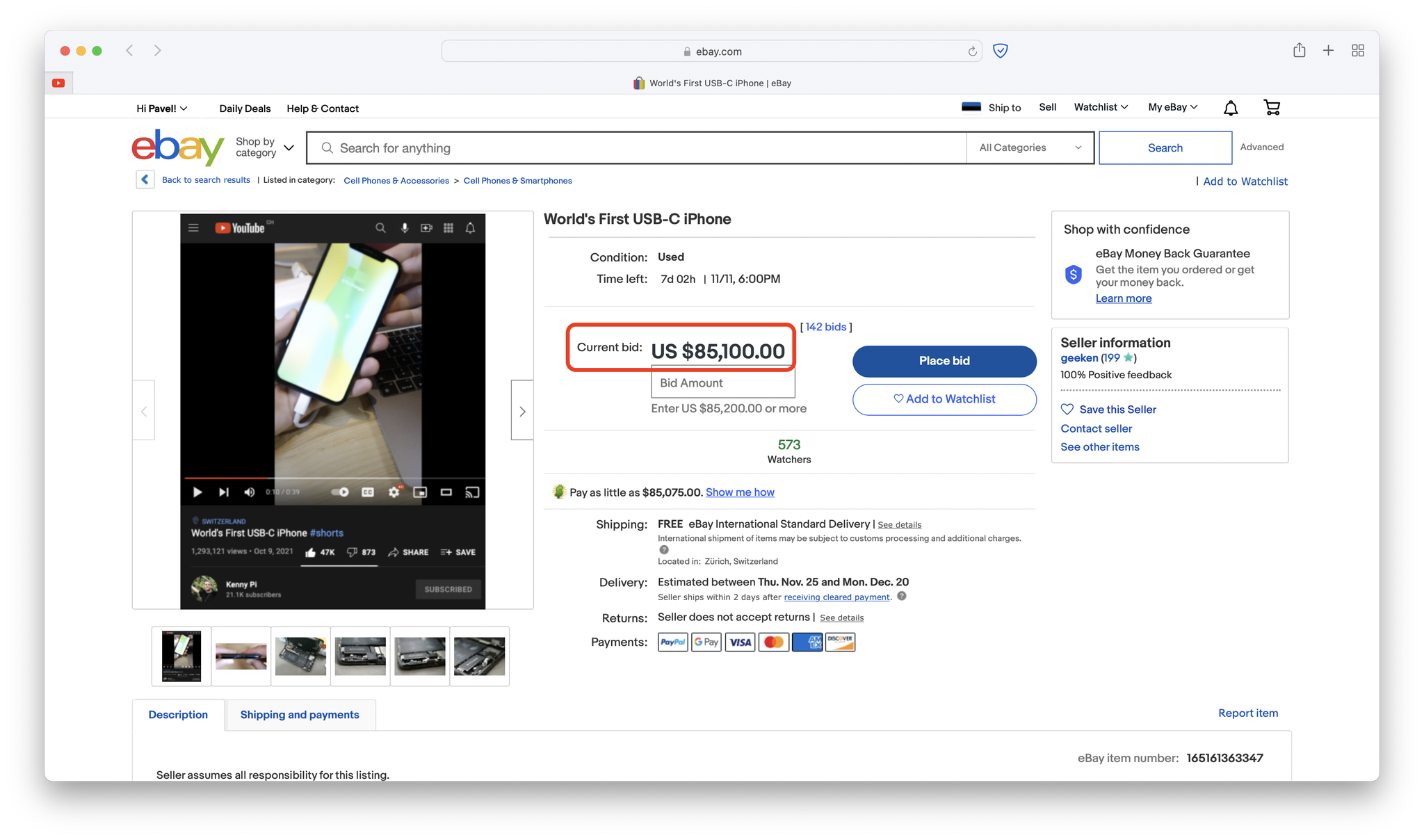Click returns See details link
Image resolution: width=1424 pixels, height=840 pixels.
[841, 617]
